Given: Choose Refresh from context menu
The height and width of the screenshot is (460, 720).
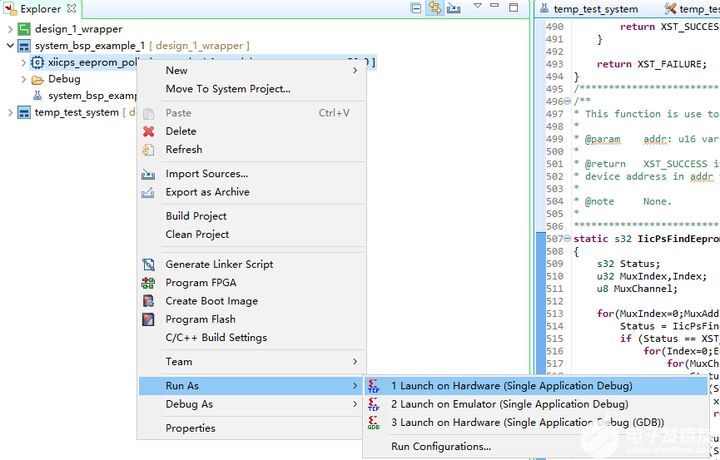Looking at the screenshot, I should [252, 150].
